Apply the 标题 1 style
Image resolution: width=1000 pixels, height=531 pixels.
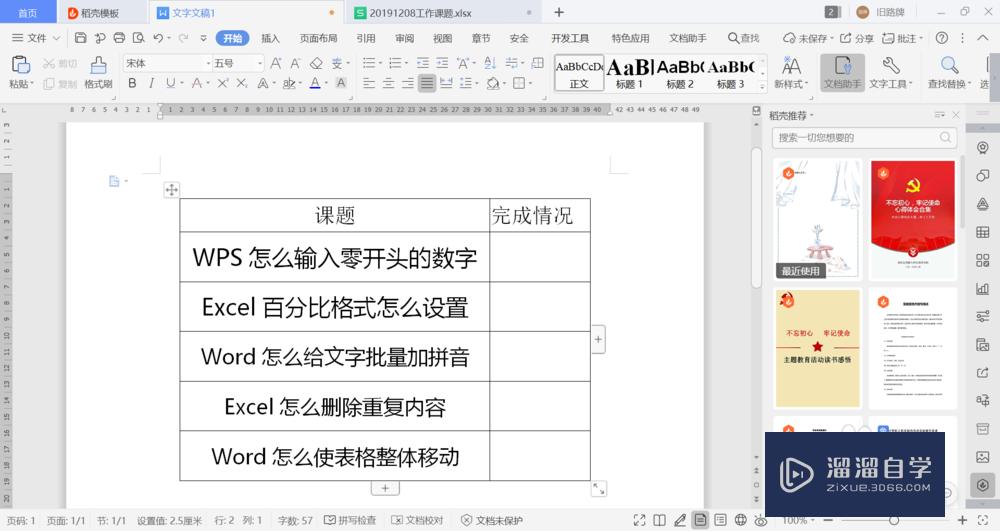coord(629,73)
